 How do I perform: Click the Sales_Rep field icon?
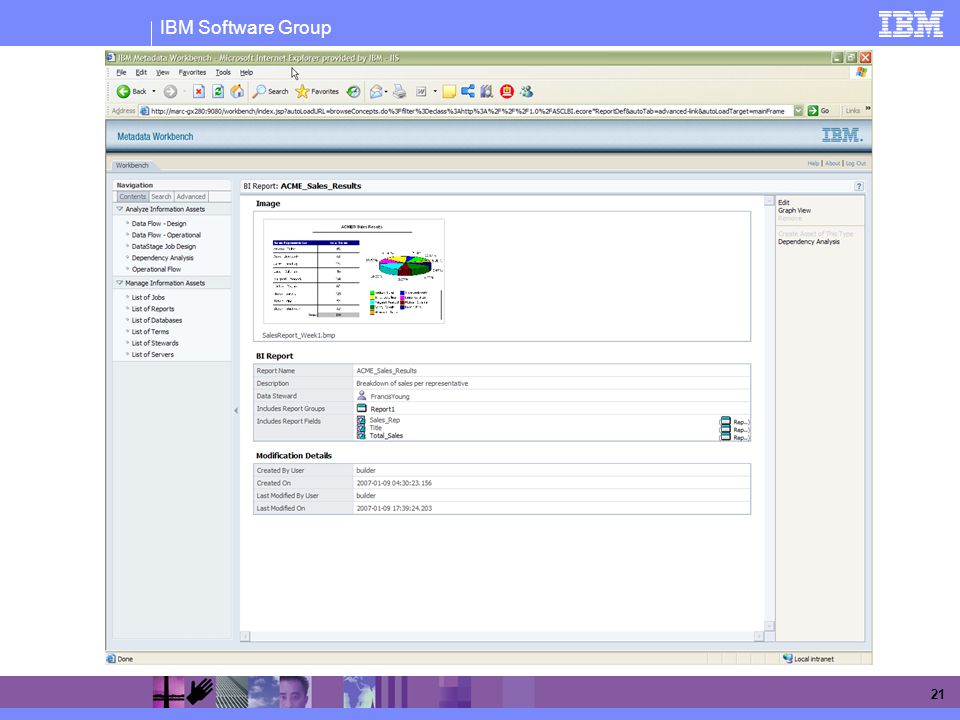[x=361, y=420]
